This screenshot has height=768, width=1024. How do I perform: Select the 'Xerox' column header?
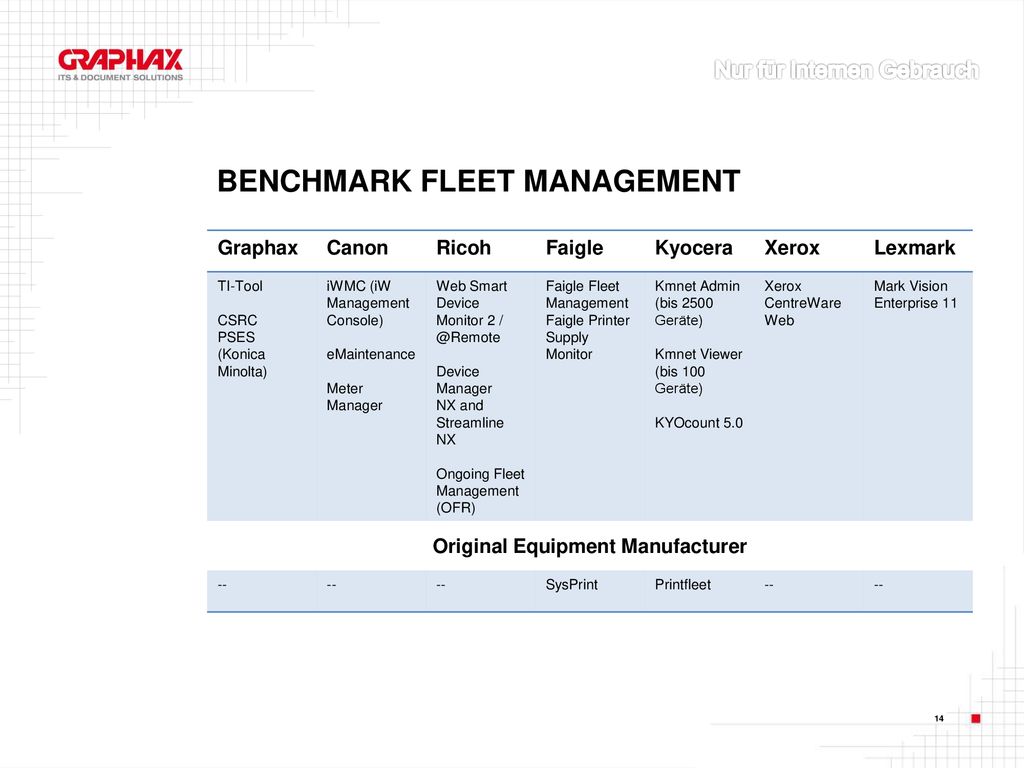792,248
